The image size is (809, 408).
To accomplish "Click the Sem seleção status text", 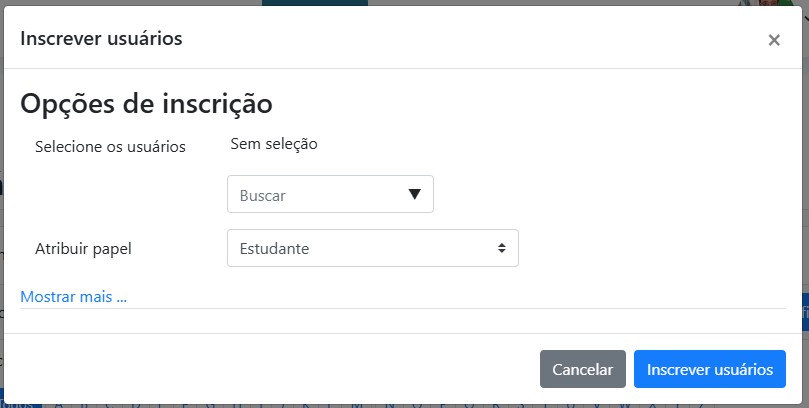I will tap(273, 144).
